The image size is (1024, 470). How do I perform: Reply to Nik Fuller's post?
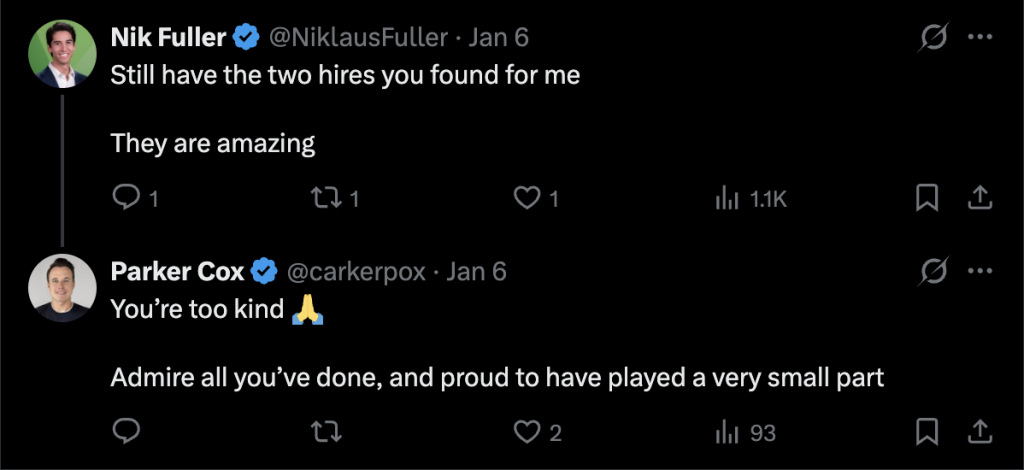coord(125,199)
